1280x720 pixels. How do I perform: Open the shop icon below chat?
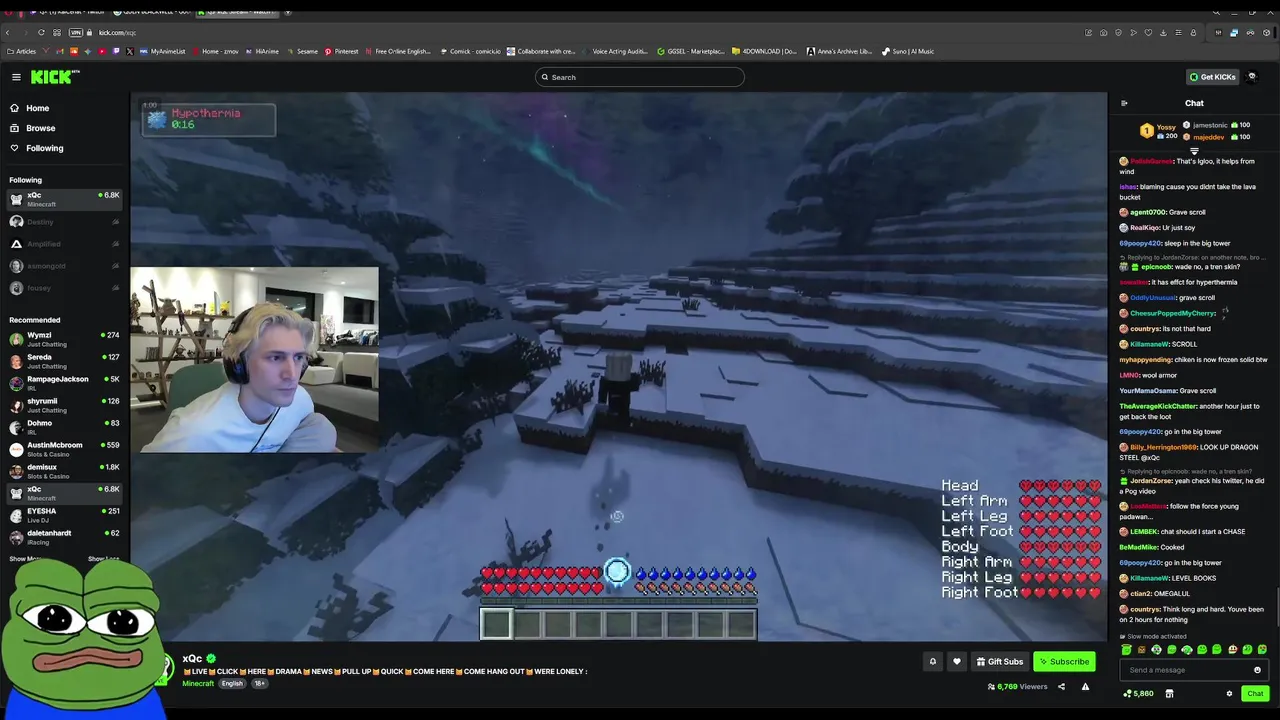1170,693
